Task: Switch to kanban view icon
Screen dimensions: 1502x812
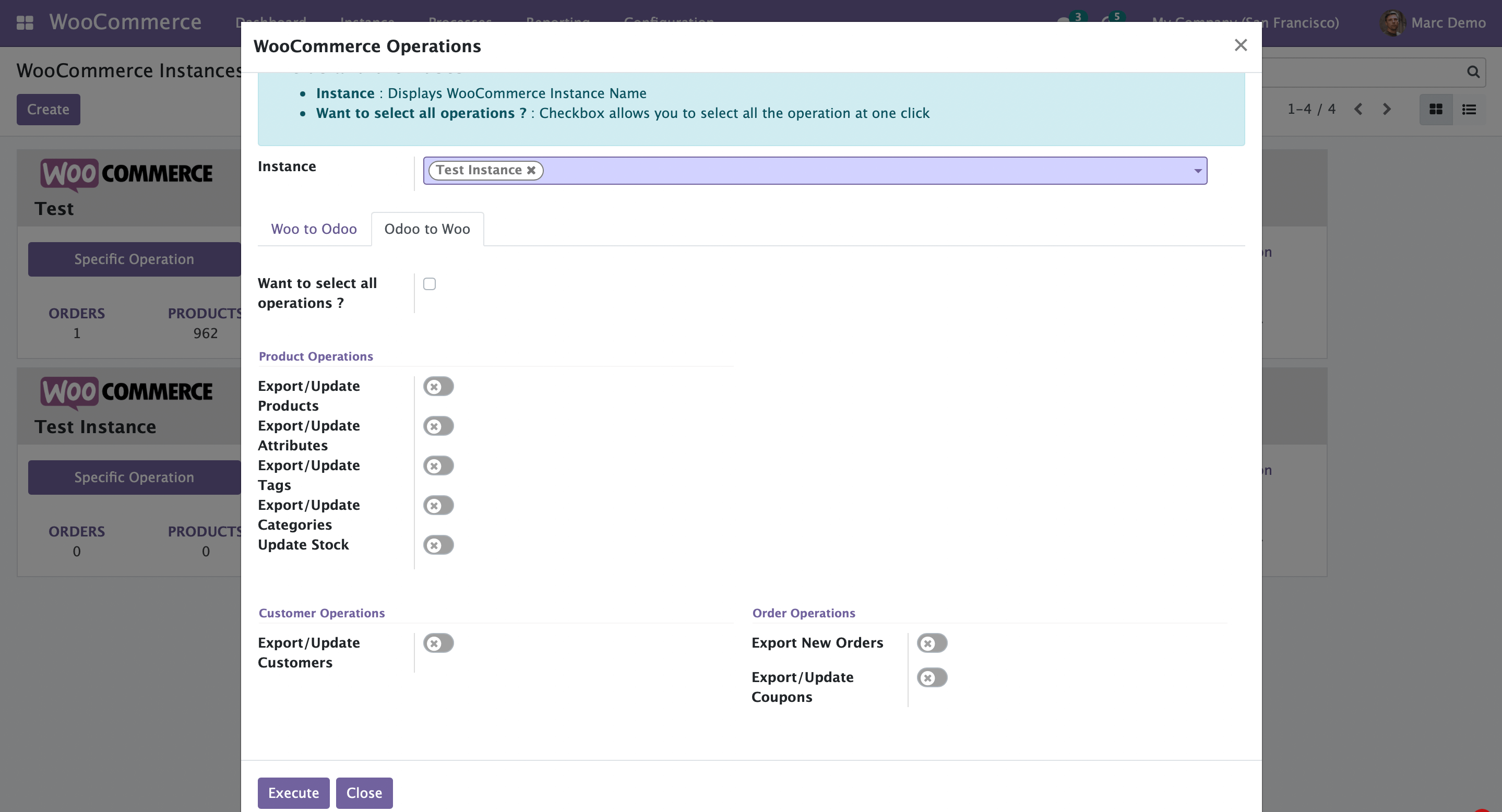Action: pos(1436,109)
